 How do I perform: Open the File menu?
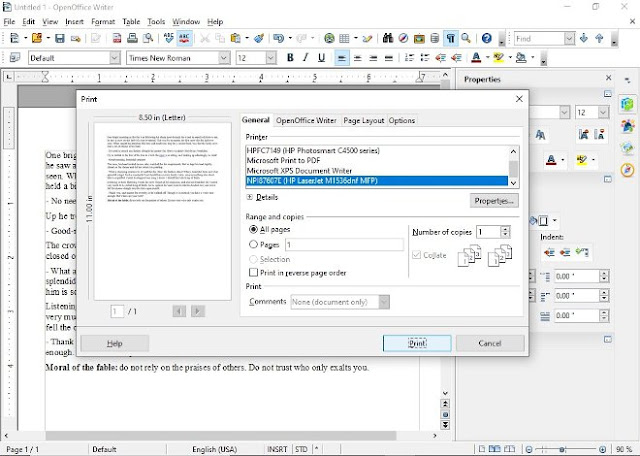pos(9,22)
